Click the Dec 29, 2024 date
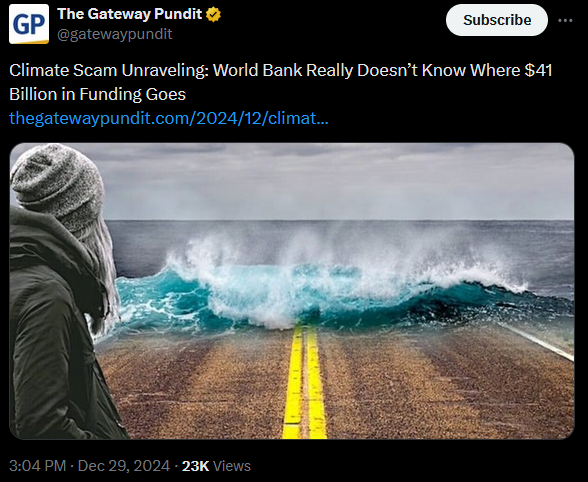This screenshot has height=482, width=588. click(x=124, y=466)
